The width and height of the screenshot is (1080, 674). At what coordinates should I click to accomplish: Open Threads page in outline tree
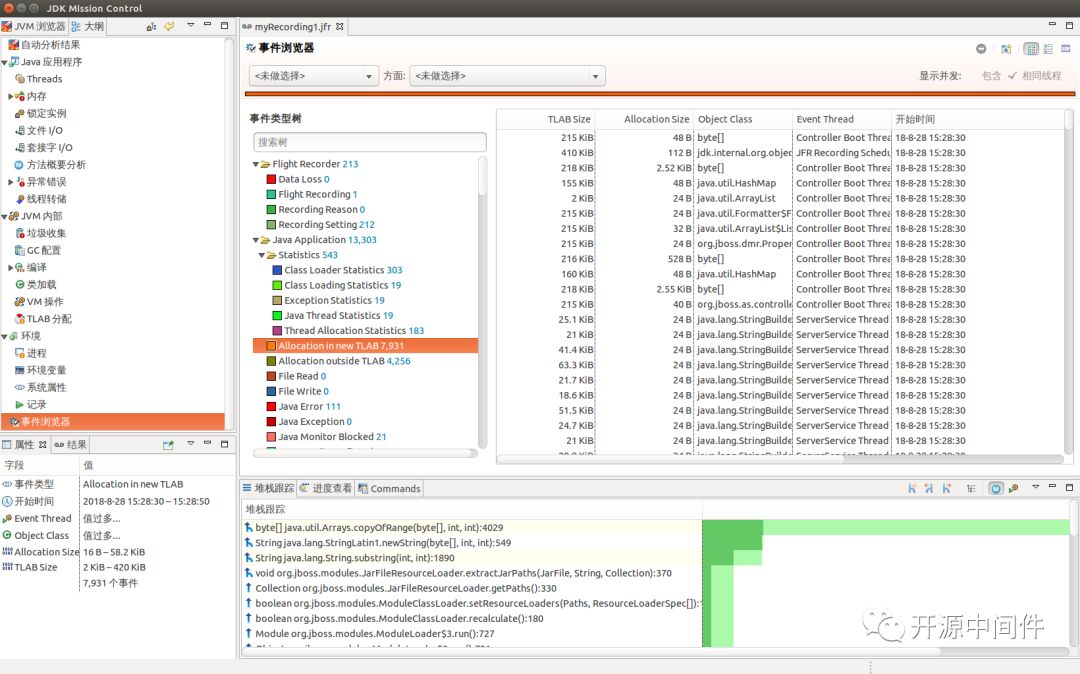[x=44, y=78]
